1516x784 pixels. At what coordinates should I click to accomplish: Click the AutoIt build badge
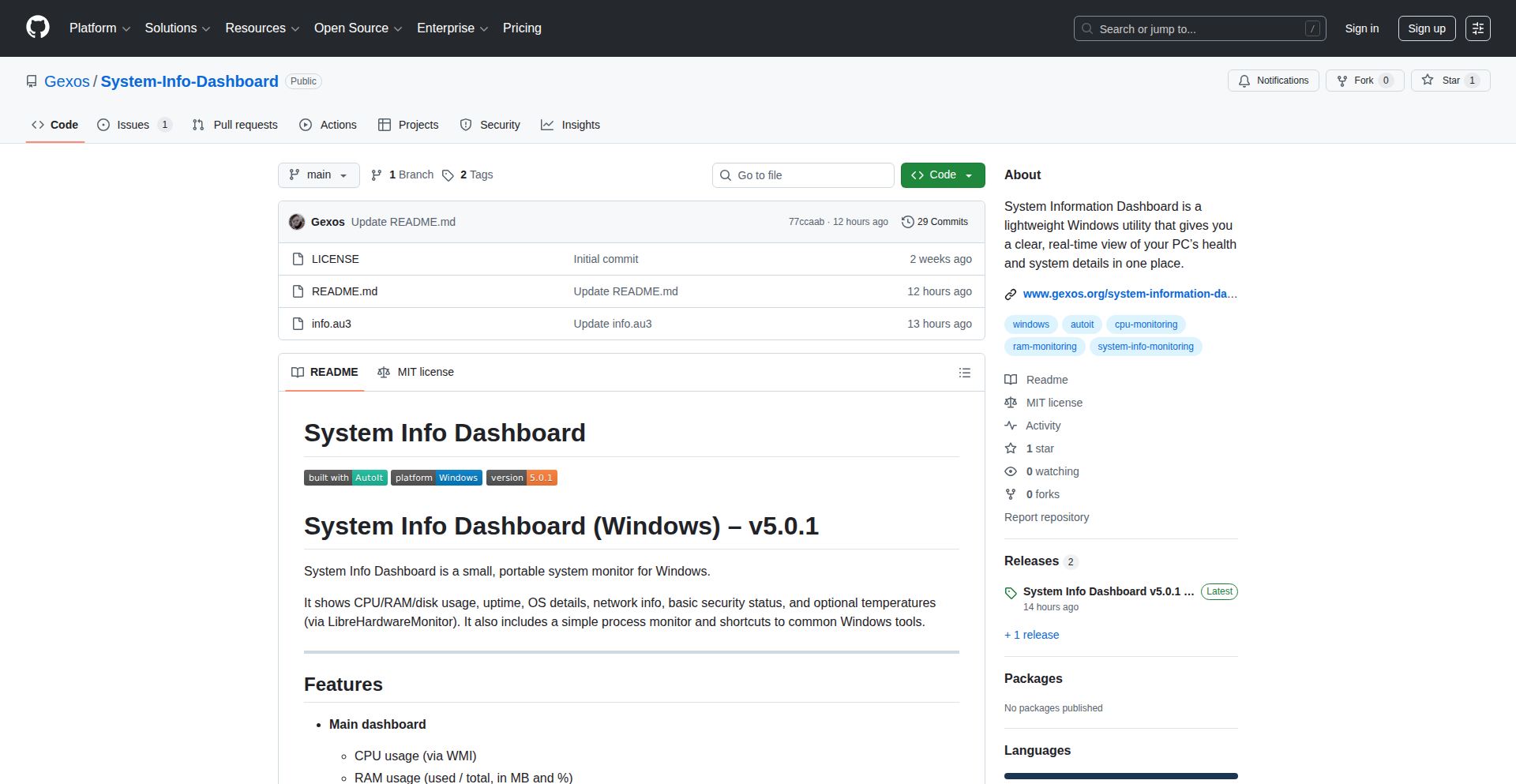345,478
